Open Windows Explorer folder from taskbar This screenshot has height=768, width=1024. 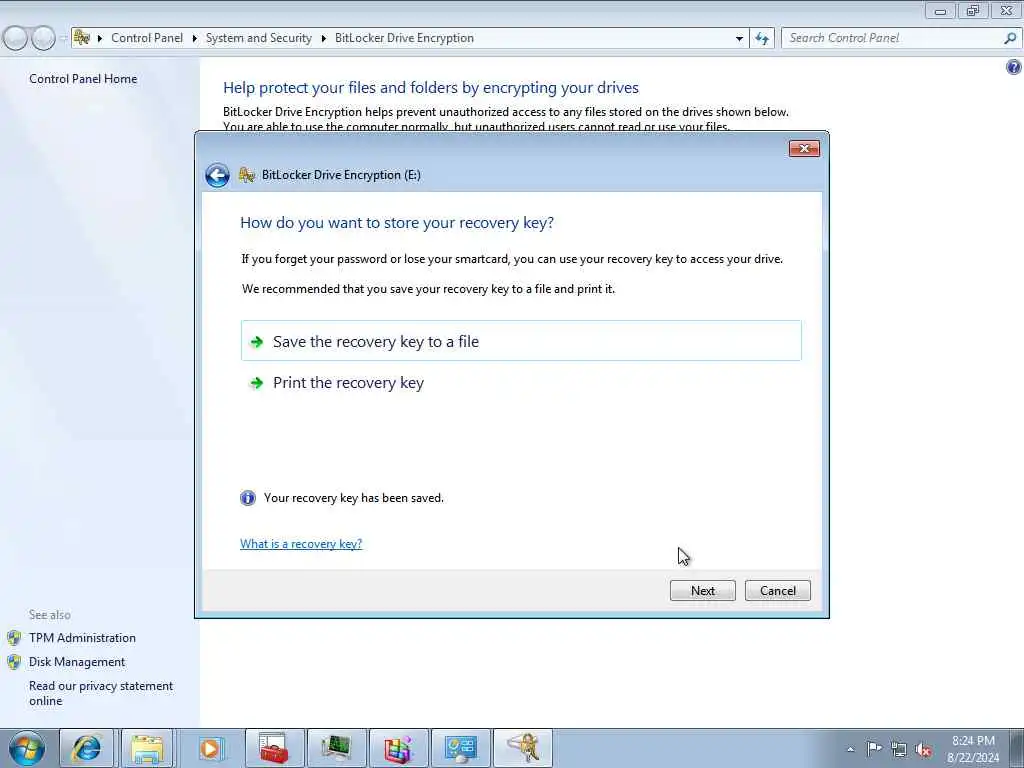coord(147,748)
